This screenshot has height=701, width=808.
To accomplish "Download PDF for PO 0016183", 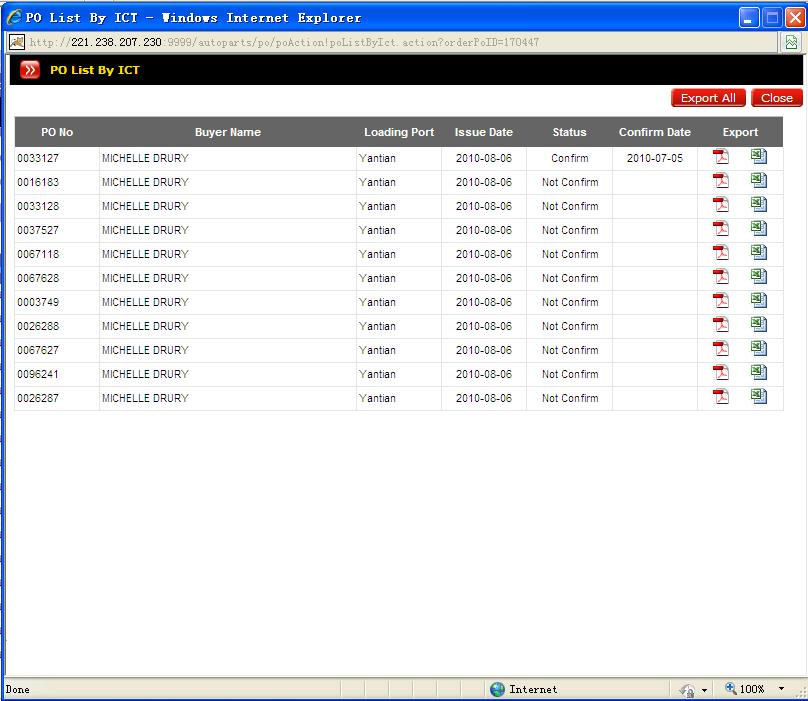I will [x=720, y=181].
